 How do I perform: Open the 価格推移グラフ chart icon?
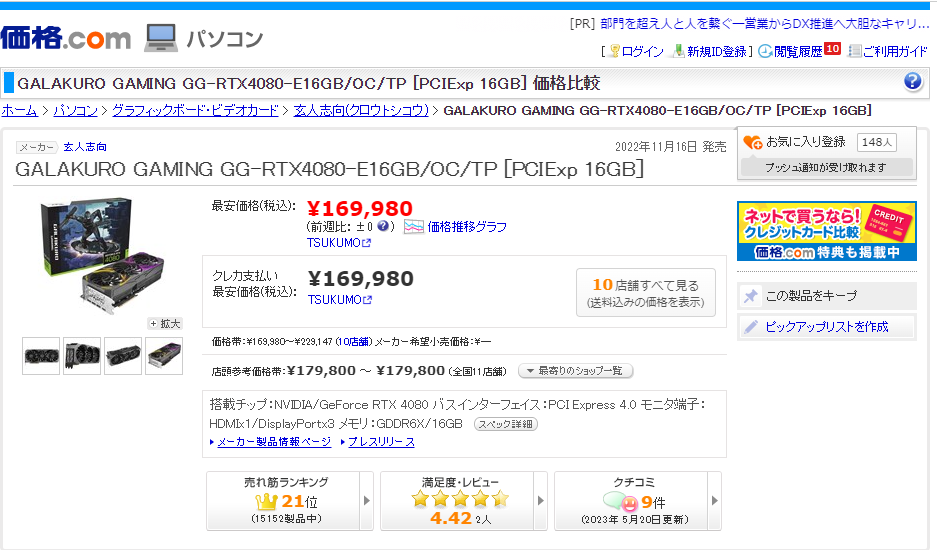pyautogui.click(x=414, y=227)
